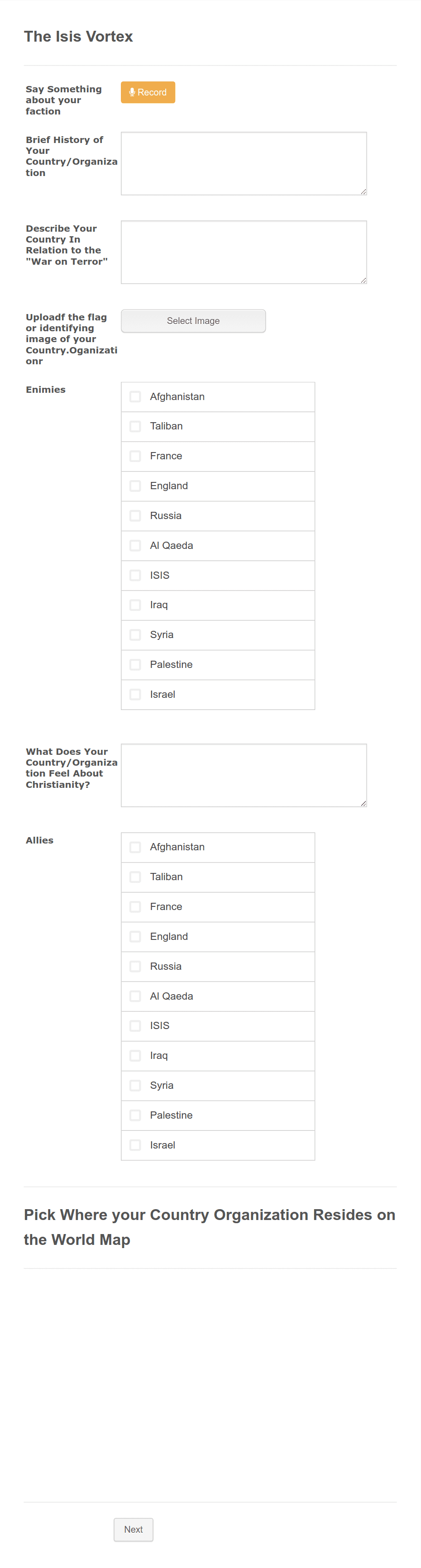
Task: Check ISIS in the Enemies list
Action: pos(134,575)
